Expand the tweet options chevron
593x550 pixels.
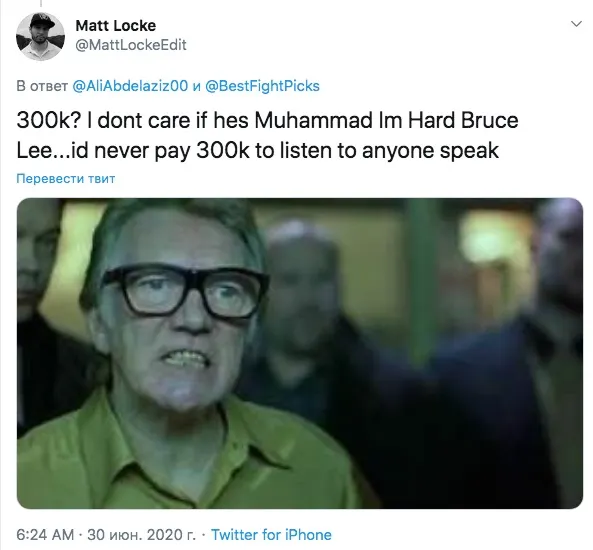click(x=576, y=24)
